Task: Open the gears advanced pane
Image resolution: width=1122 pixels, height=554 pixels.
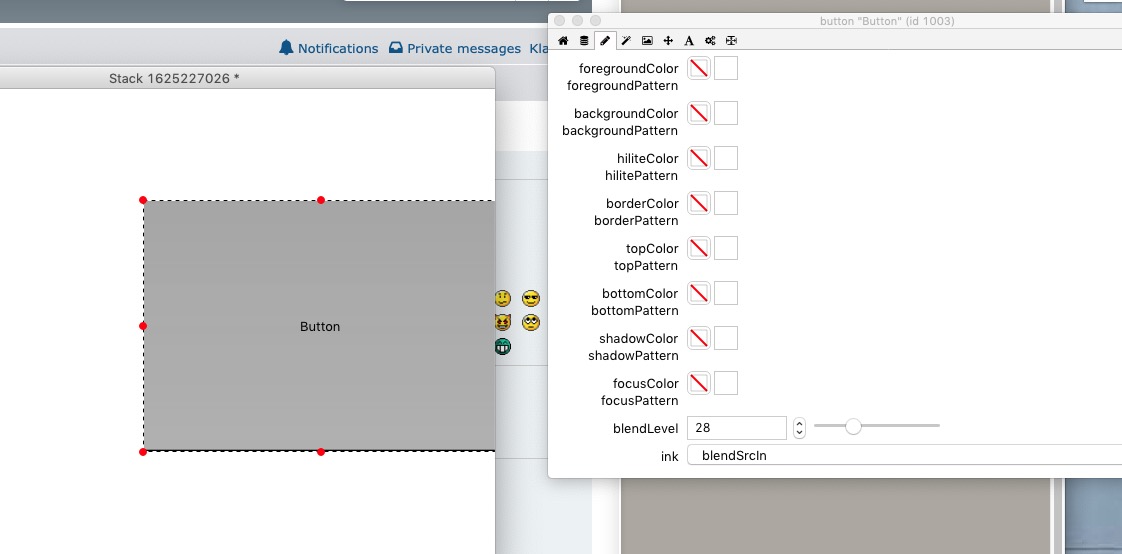Action: (710, 41)
